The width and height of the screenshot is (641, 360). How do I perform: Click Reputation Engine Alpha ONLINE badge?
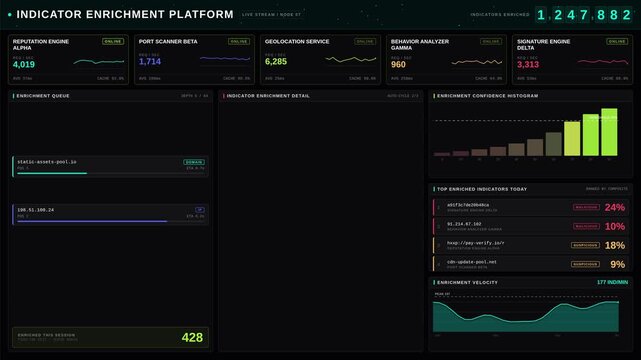tap(113, 41)
